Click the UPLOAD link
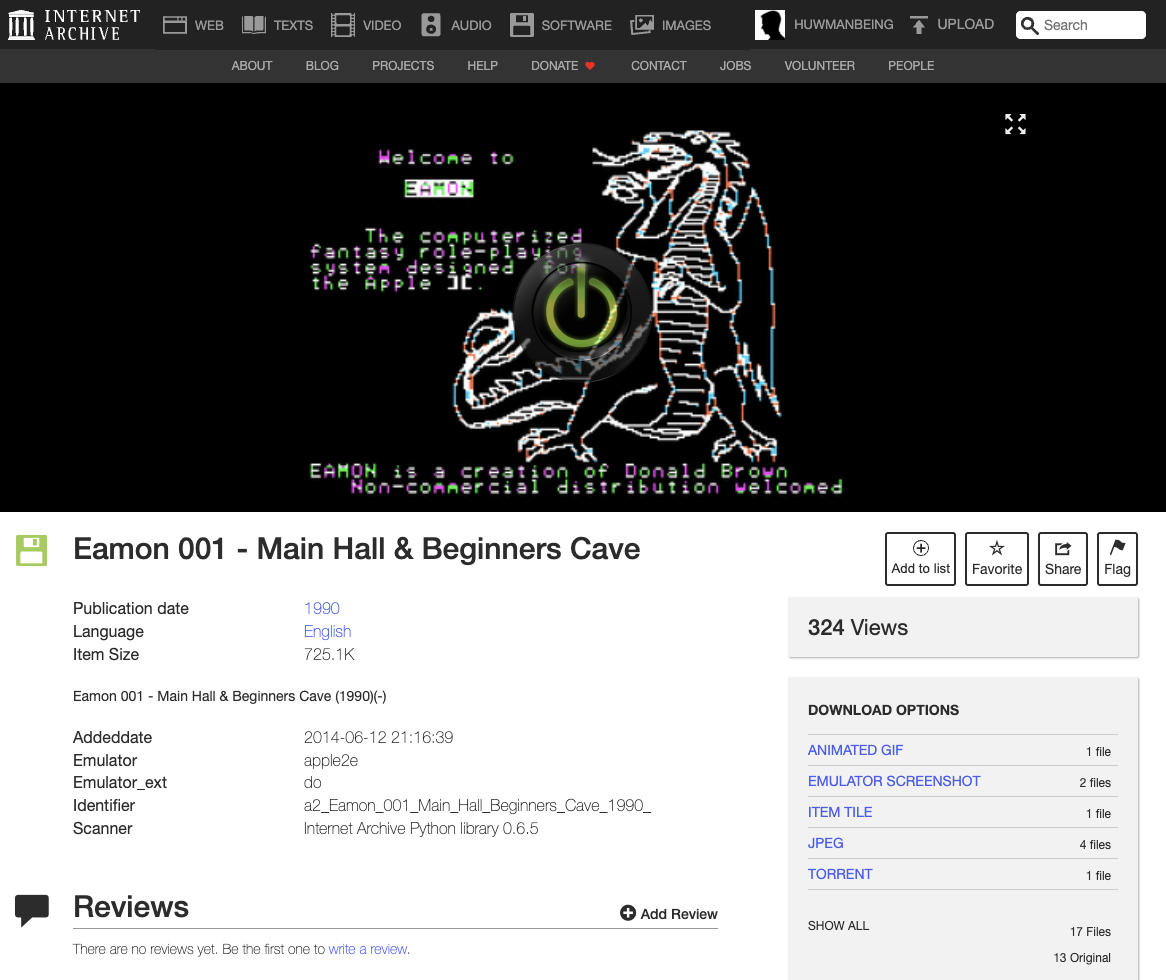 pos(965,25)
